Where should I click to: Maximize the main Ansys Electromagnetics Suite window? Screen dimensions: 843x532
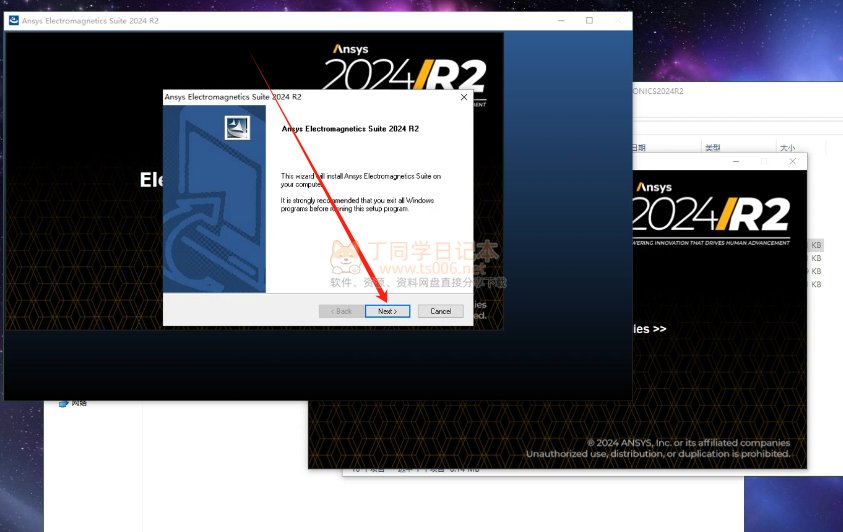tap(589, 20)
